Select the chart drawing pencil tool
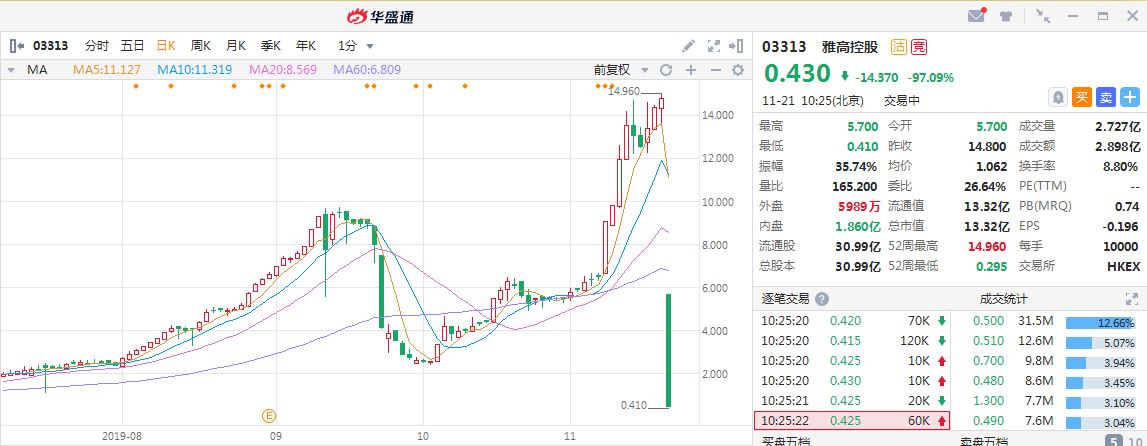1147x446 pixels. click(x=688, y=45)
